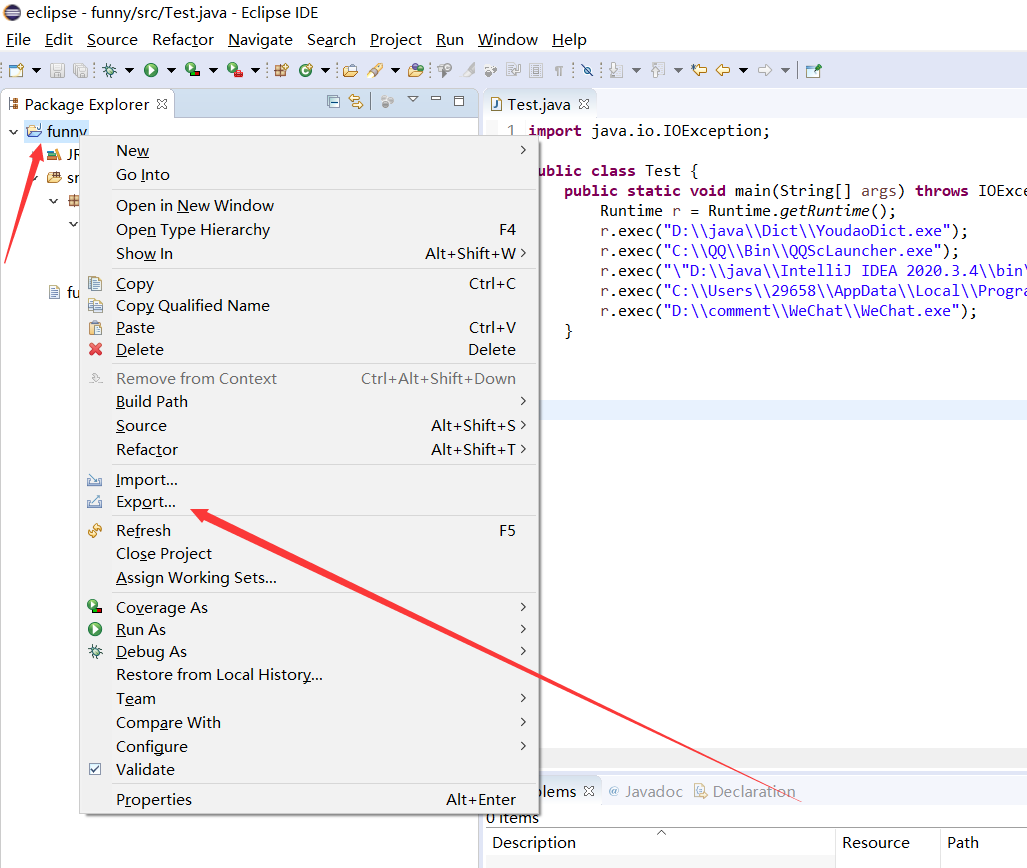Image resolution: width=1027 pixels, height=868 pixels.
Task: Sort by the Resource column header
Action: 887,843
